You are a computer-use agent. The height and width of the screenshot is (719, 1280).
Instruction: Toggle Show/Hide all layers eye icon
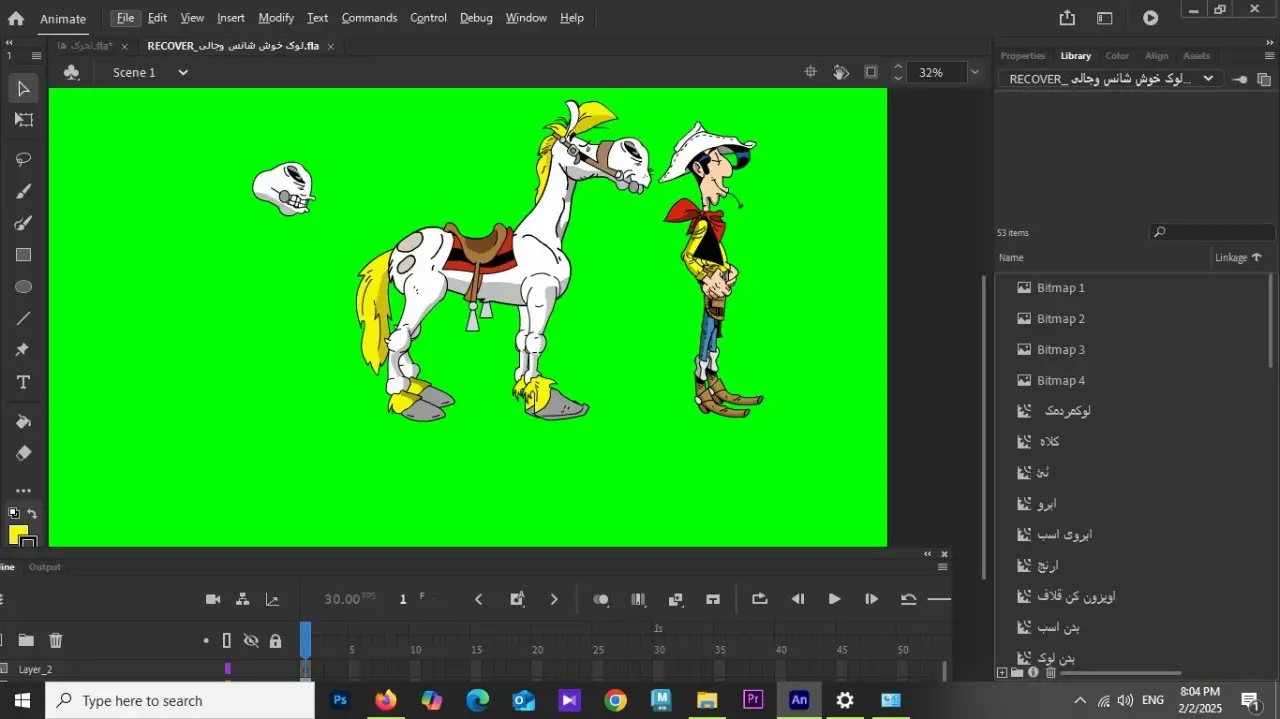[251, 640]
